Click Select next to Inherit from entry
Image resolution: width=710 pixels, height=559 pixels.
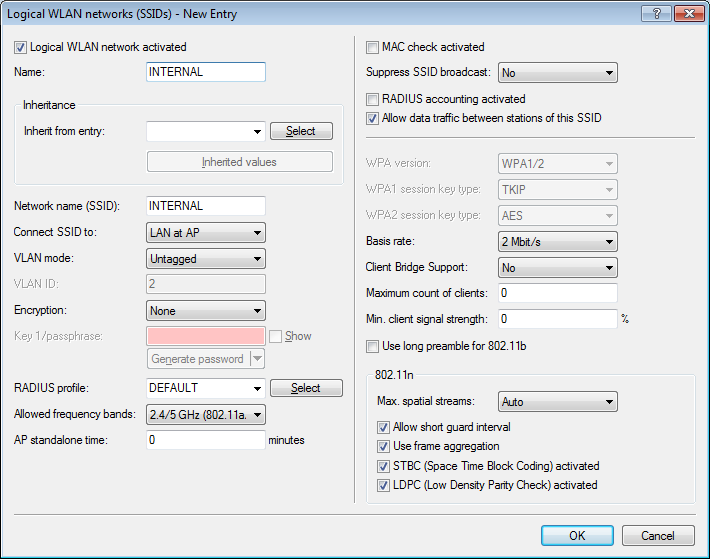click(301, 131)
